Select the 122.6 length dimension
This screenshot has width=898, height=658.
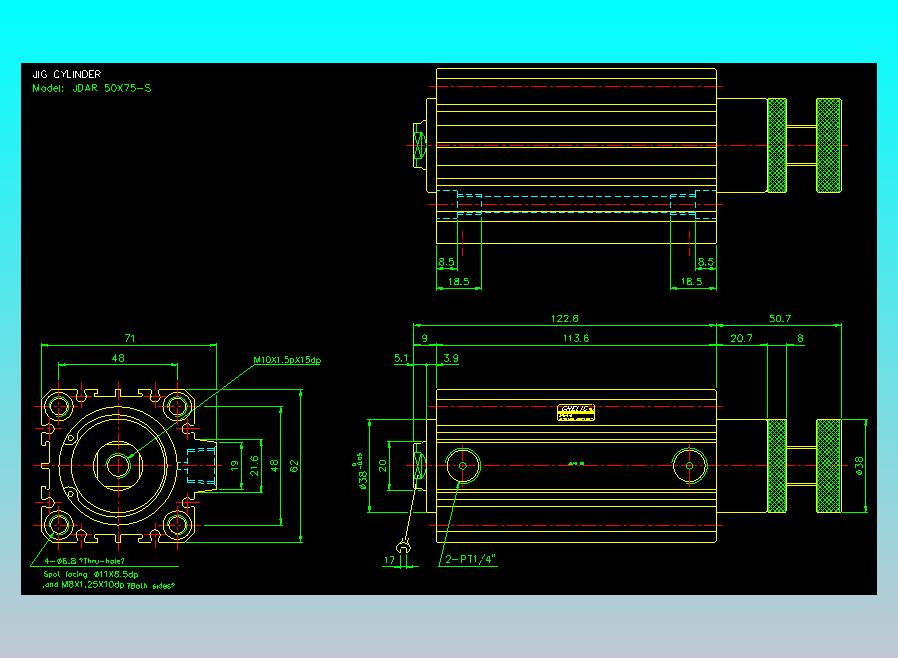pyautogui.click(x=565, y=318)
